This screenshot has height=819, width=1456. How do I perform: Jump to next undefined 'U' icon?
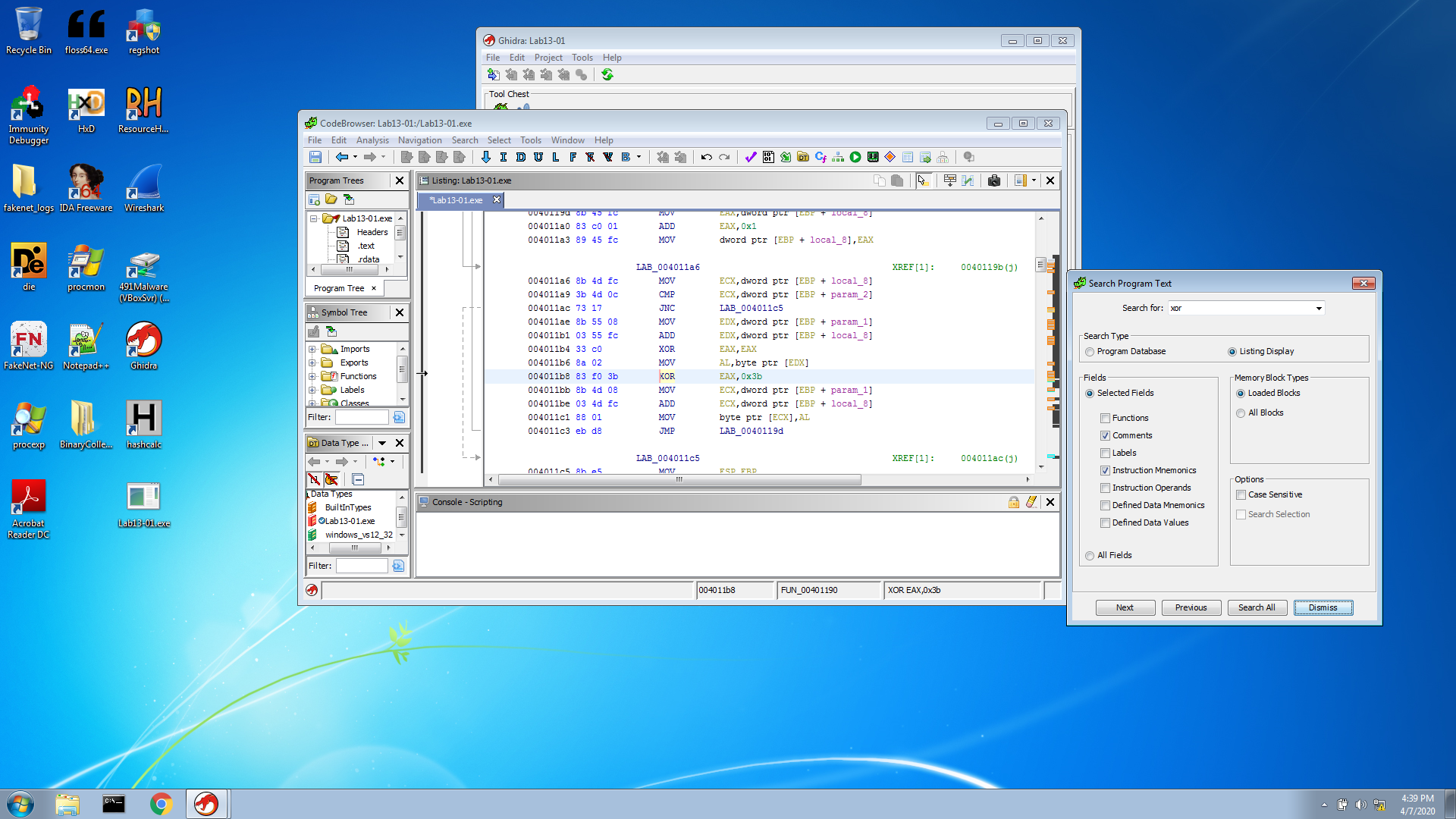click(x=538, y=157)
